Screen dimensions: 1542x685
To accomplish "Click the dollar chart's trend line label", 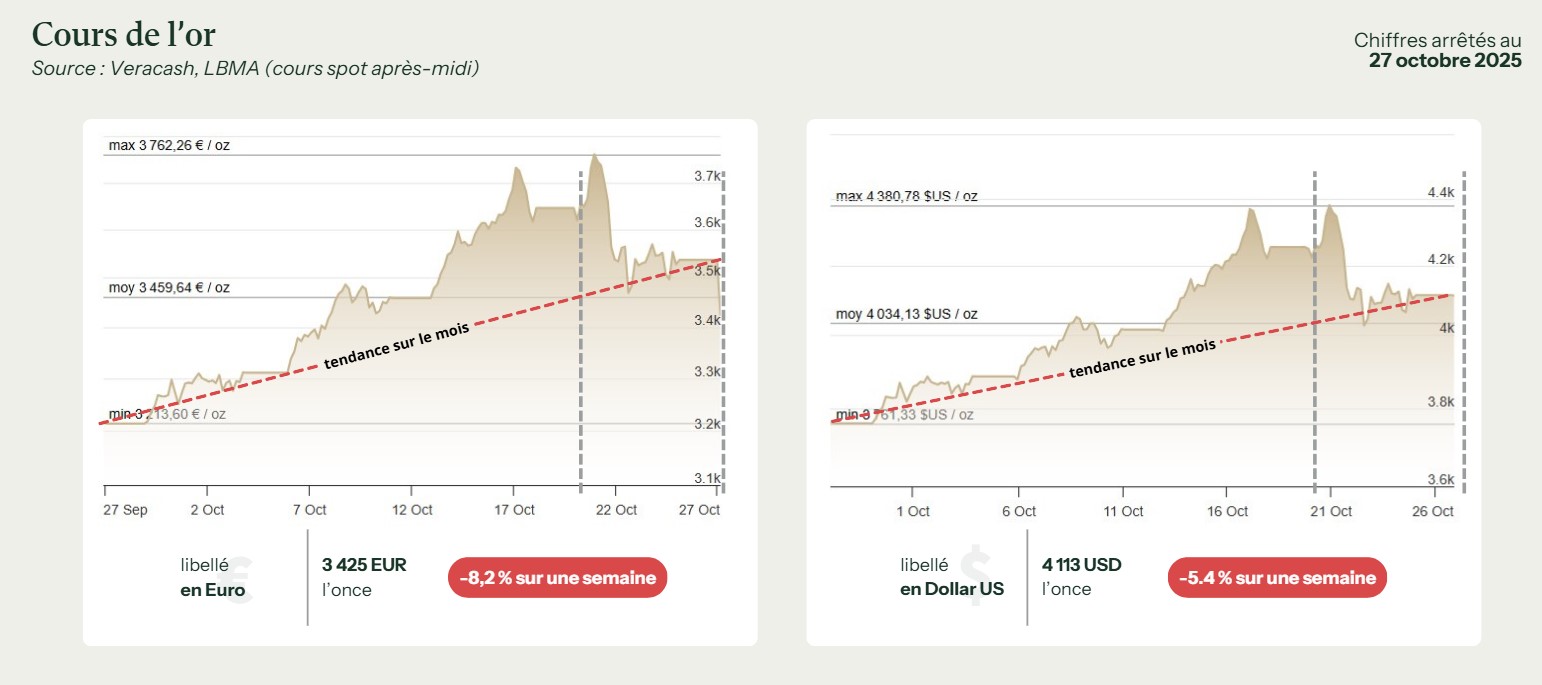I will [1142, 358].
